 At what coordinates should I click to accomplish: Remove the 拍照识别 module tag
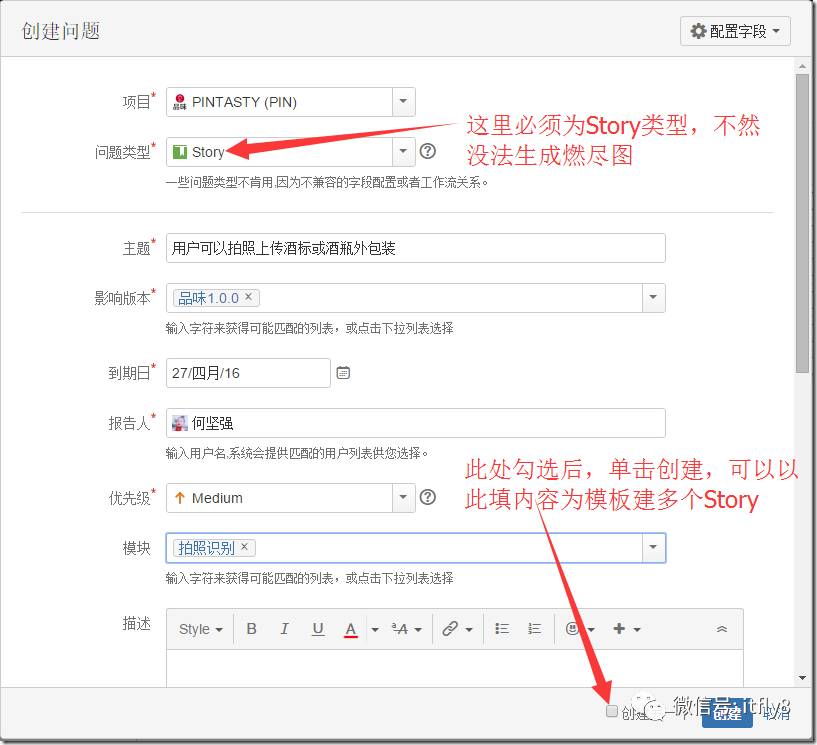244,547
